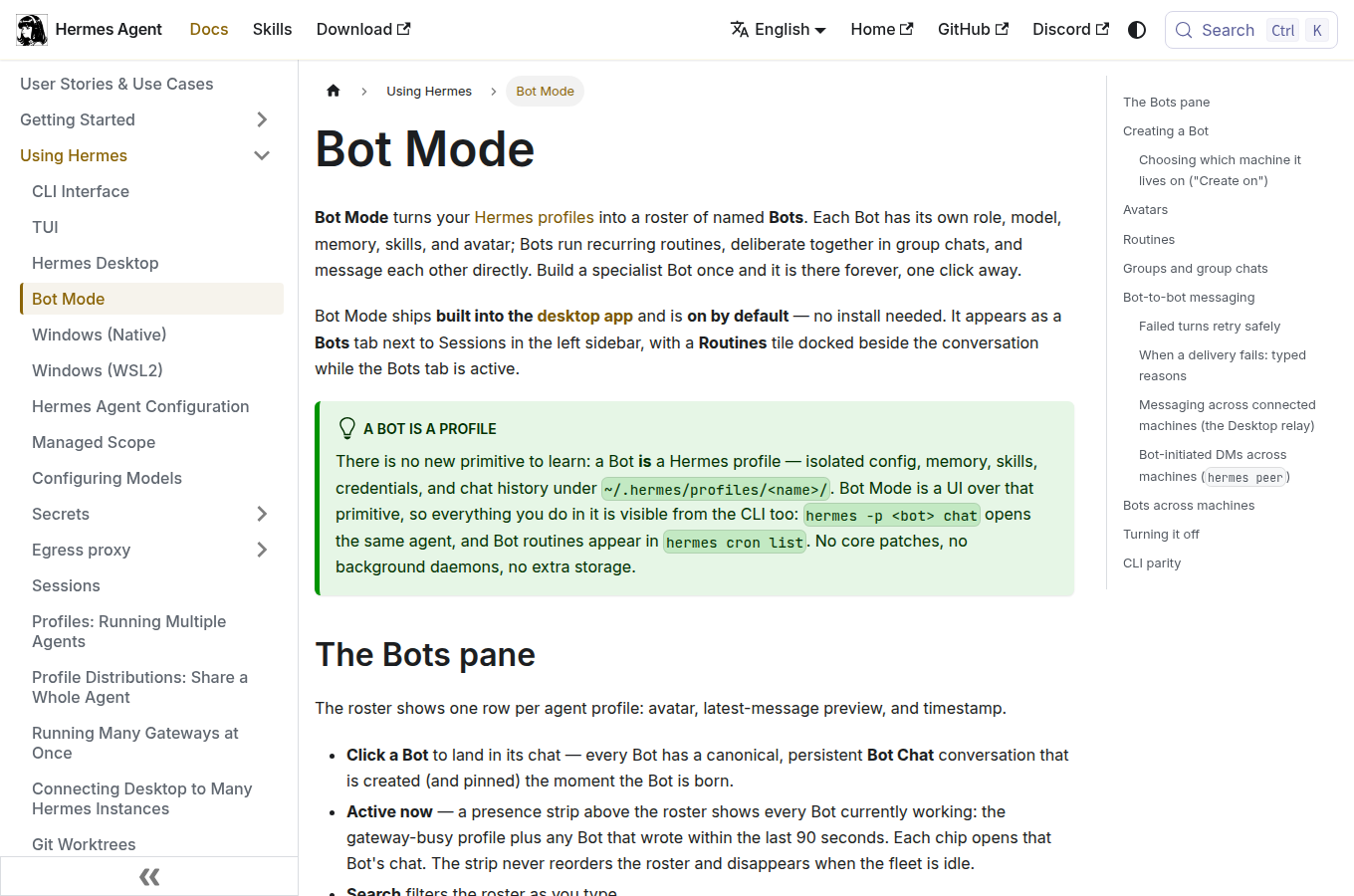Toggle dark and light mode

pos(1137,30)
